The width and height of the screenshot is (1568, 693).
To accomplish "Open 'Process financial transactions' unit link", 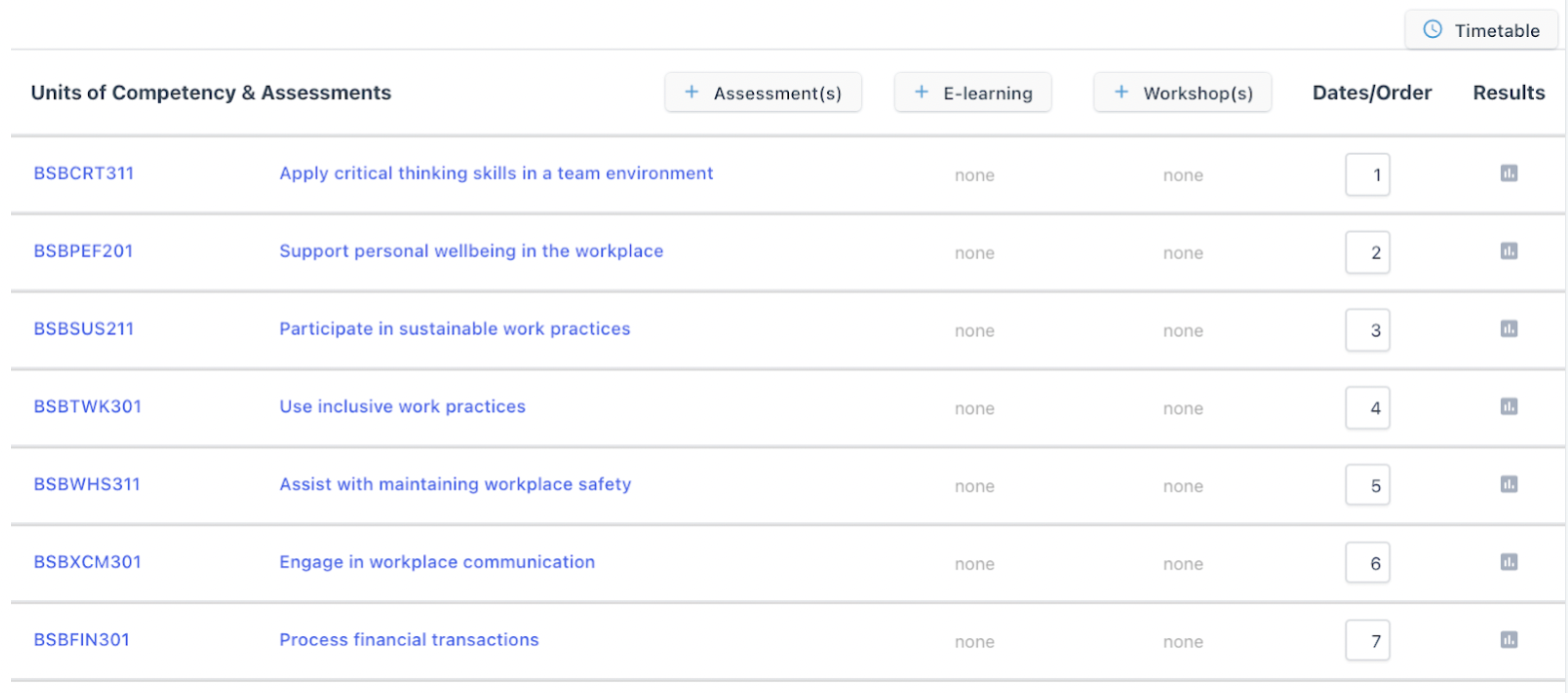I will (408, 640).
